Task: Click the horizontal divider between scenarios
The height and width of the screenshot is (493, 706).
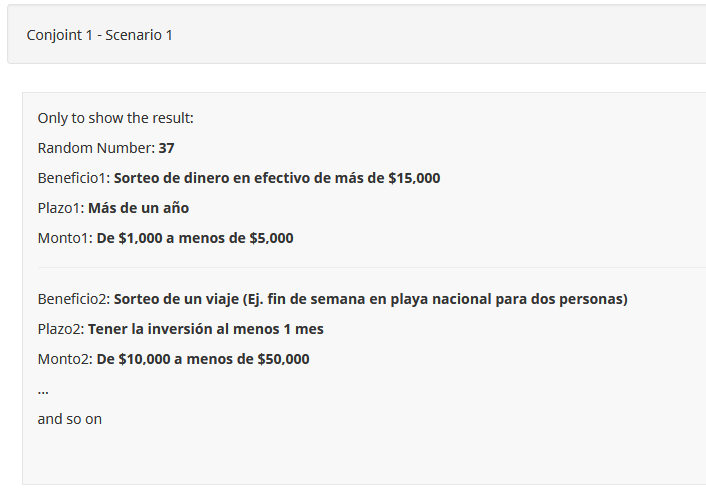Action: click(370, 268)
